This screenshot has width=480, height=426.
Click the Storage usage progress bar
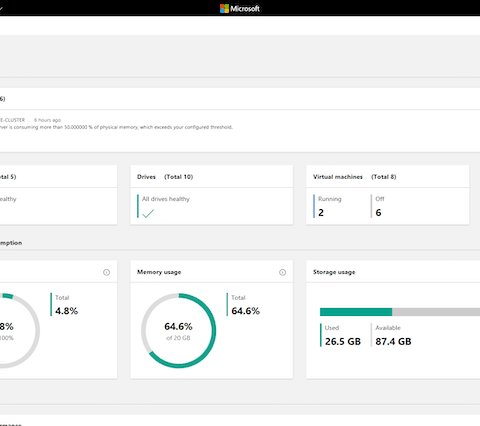pyautogui.click(x=400, y=312)
